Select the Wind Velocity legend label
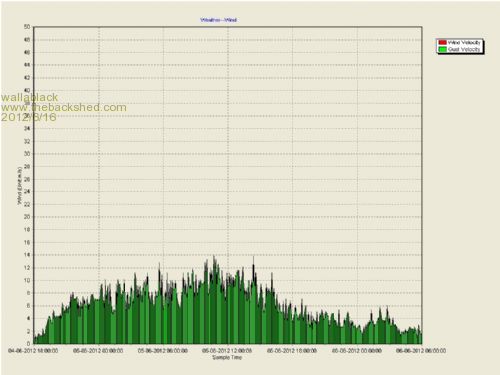The height and width of the screenshot is (375, 500). pyautogui.click(x=464, y=43)
